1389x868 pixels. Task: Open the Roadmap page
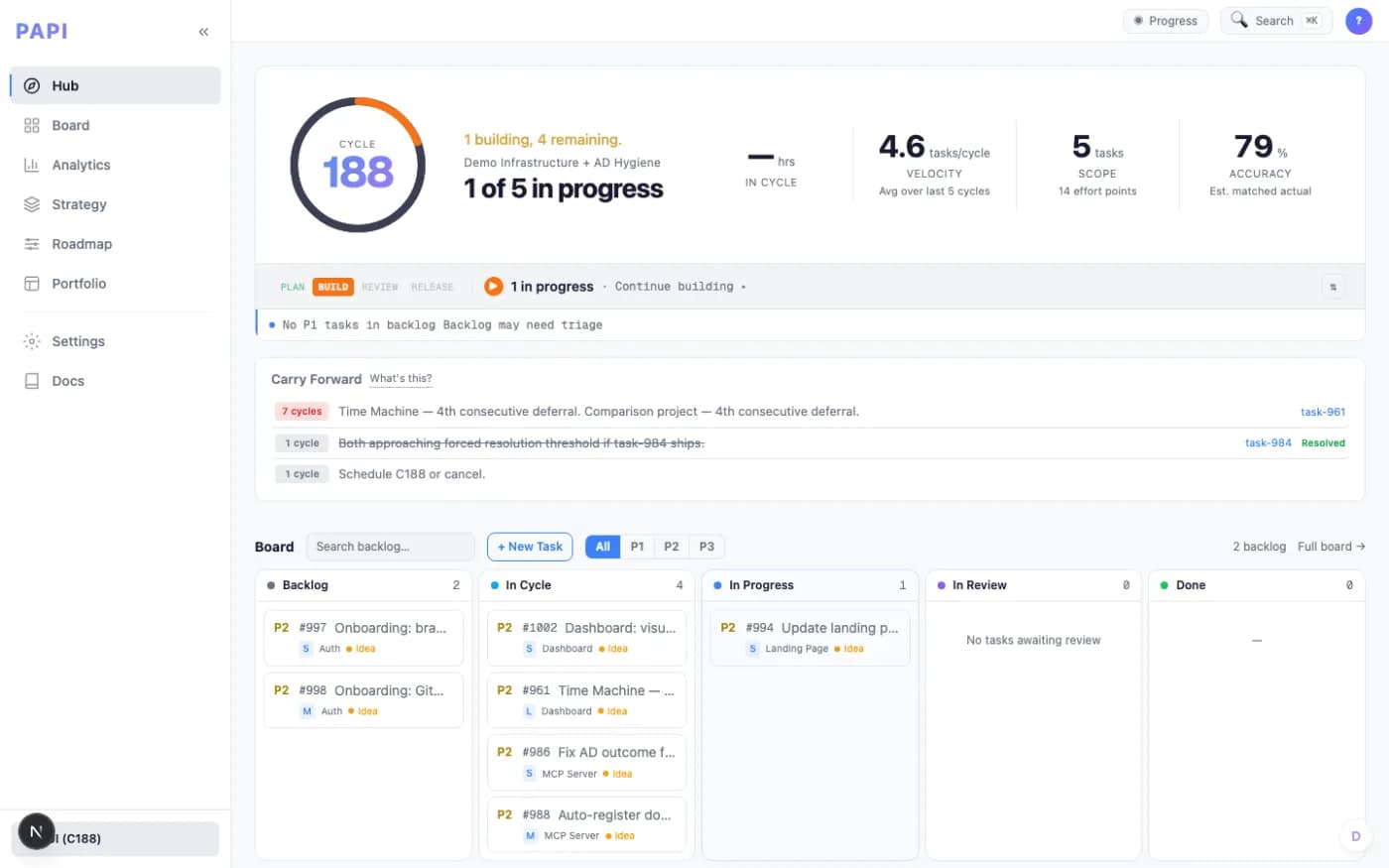click(x=115, y=244)
